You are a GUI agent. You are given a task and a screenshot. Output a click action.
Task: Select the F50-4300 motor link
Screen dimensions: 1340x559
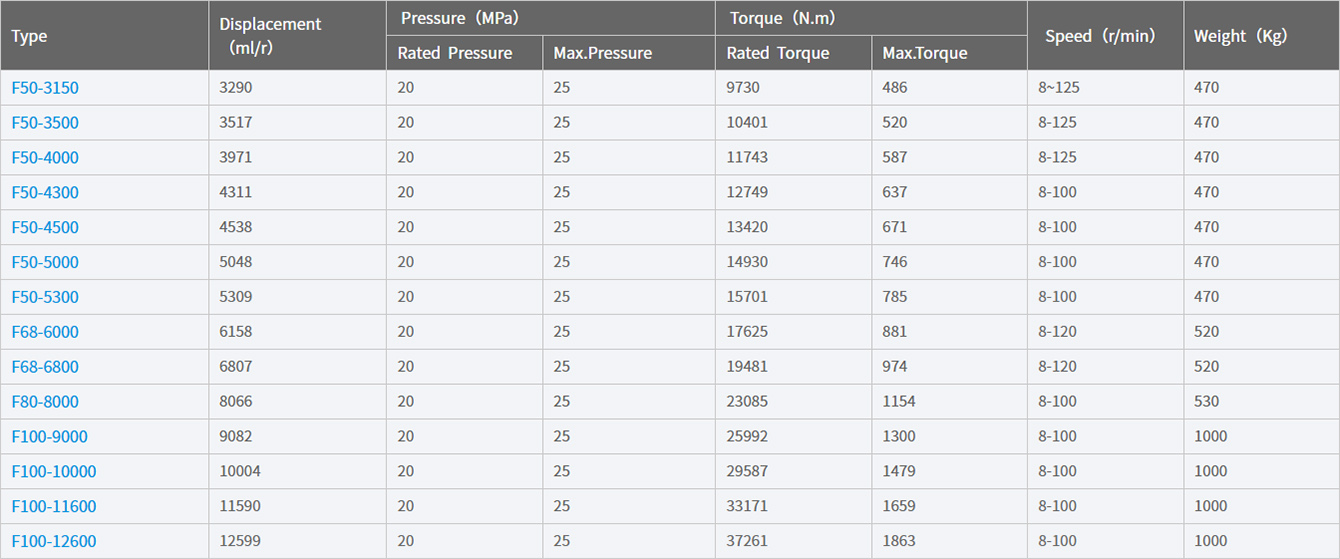coord(45,193)
